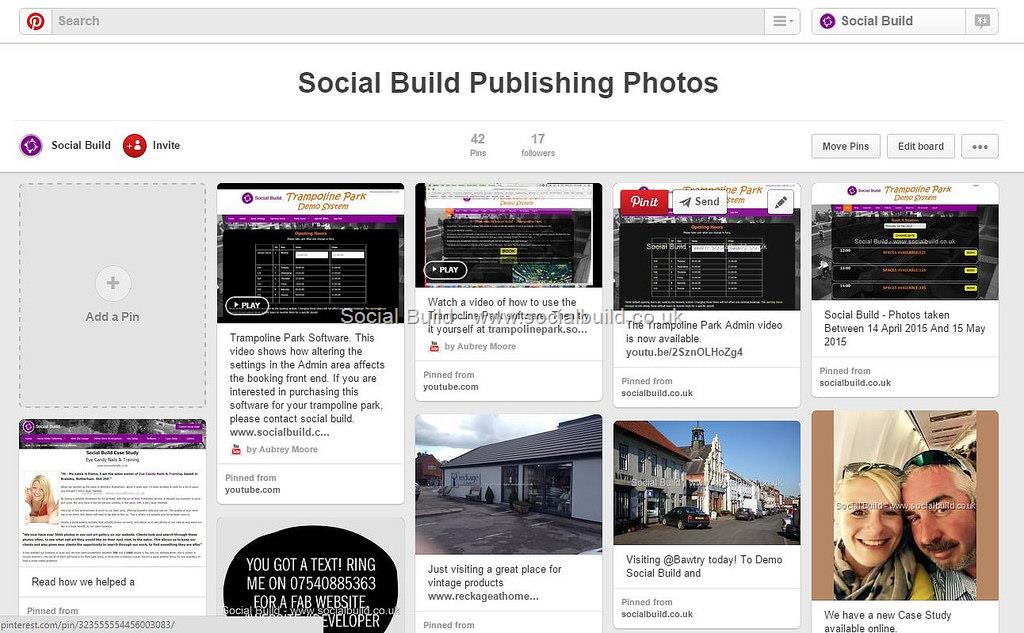Open the couple selfie pin thumbnail
Screen dimensions: 1024x633
coord(904,505)
